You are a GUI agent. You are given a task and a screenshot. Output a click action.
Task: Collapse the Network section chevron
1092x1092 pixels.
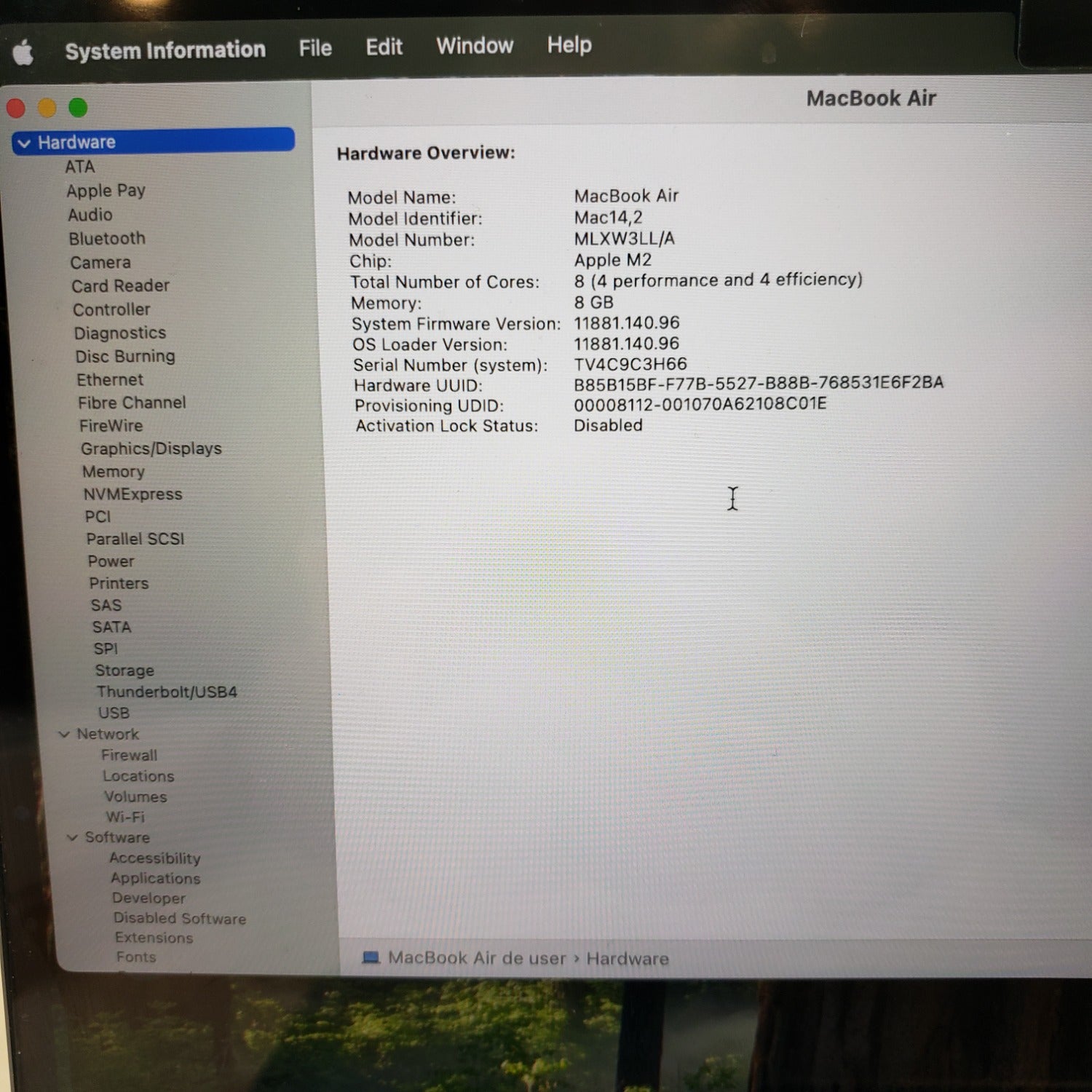[64, 735]
